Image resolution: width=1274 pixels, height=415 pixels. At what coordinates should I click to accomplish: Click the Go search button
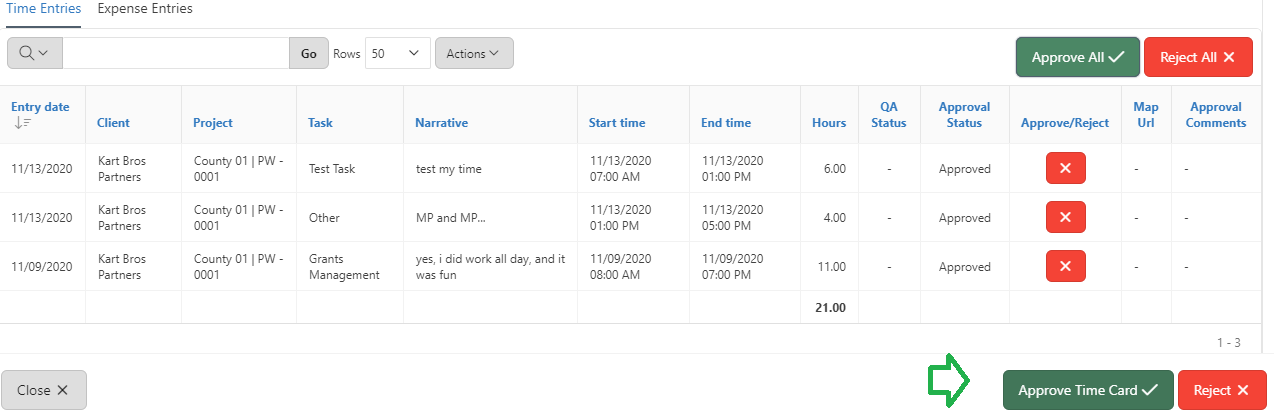[309, 54]
